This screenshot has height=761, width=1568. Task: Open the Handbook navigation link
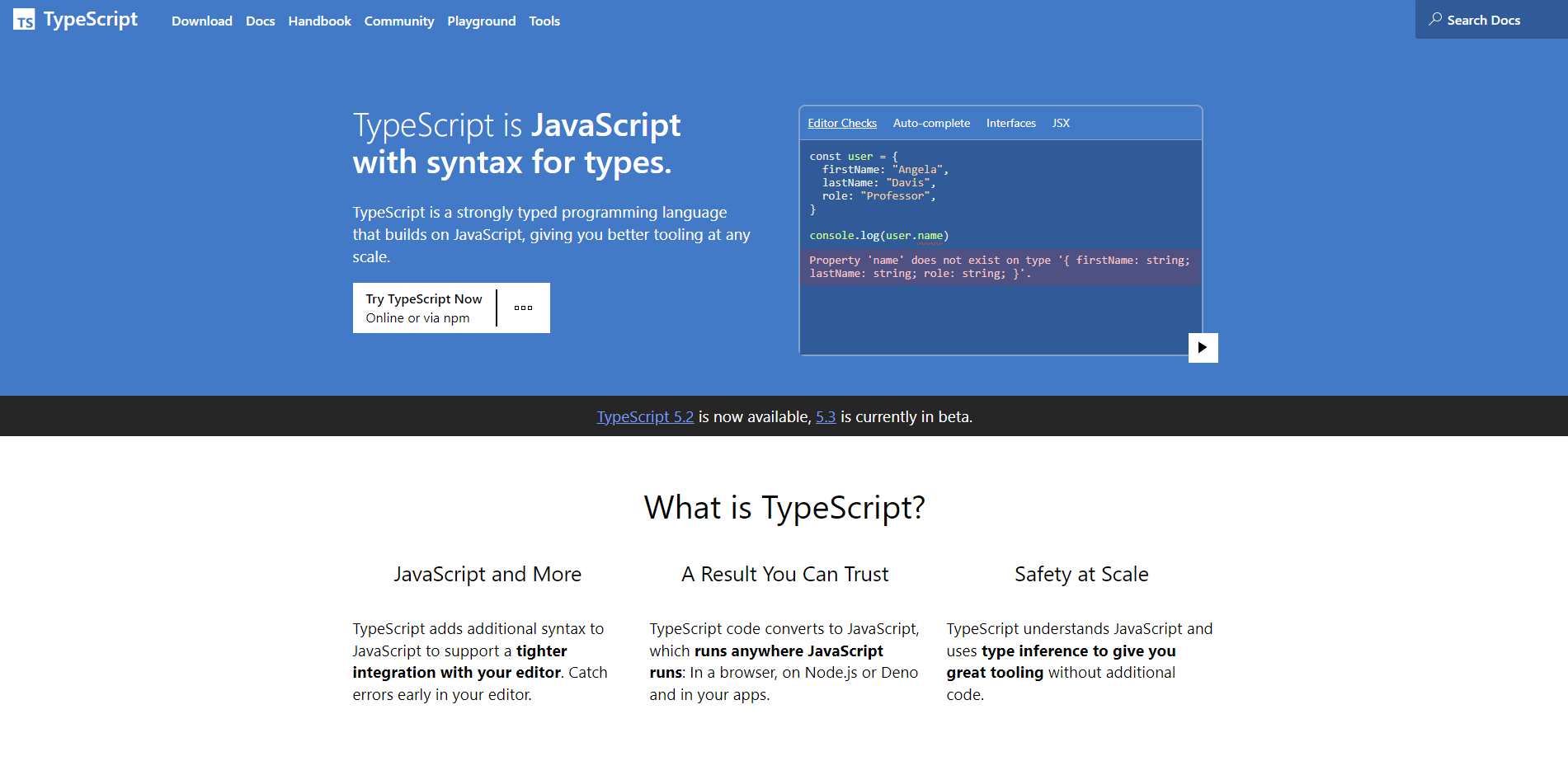pos(320,21)
